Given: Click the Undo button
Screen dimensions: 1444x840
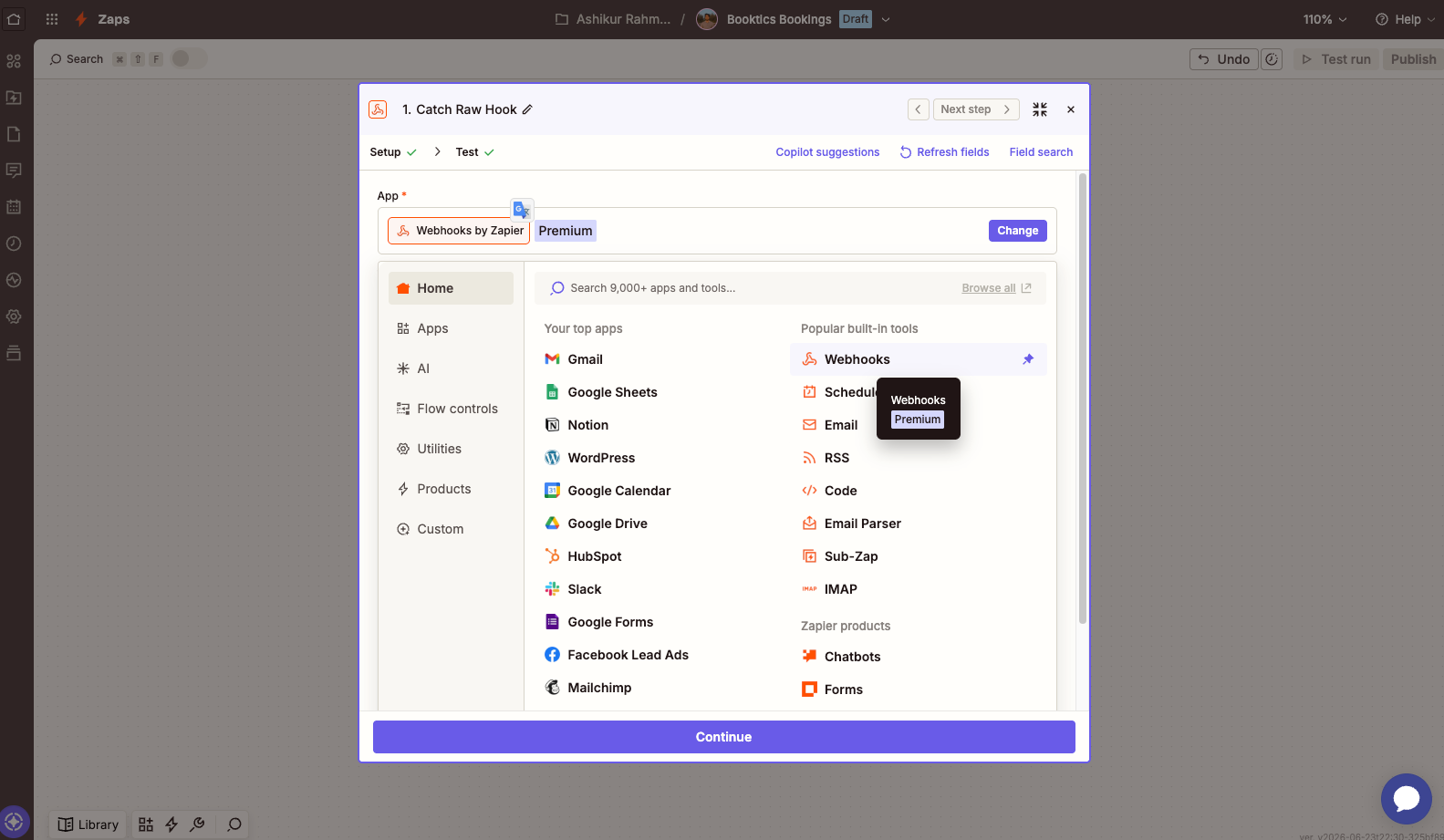Looking at the screenshot, I should pyautogui.click(x=1224, y=59).
